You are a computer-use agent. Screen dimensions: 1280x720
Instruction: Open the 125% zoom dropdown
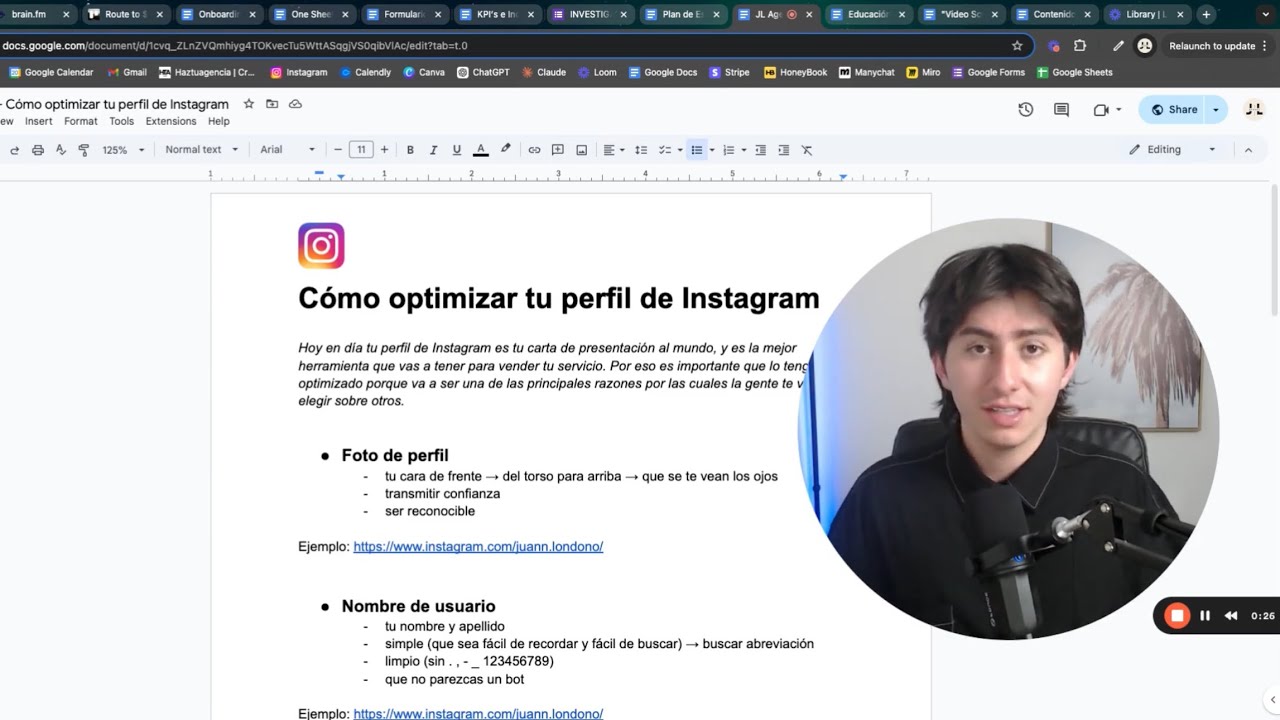tap(123, 150)
